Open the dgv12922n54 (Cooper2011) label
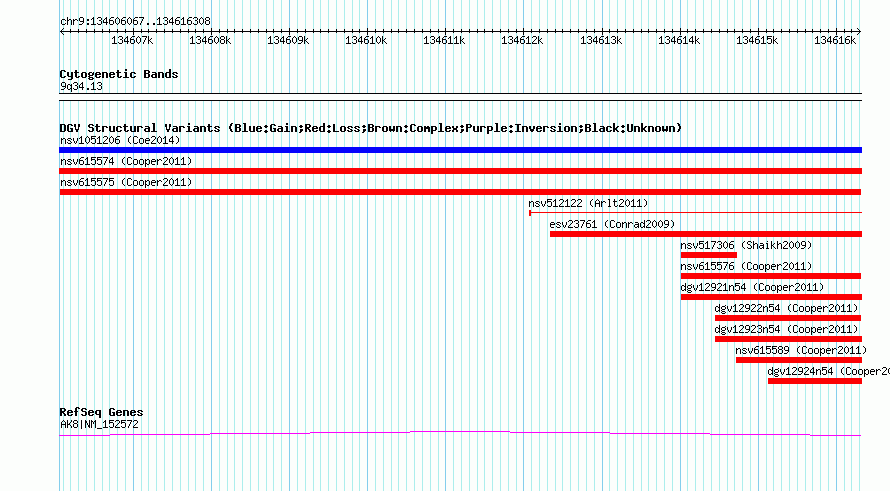Screen dimensions: 890x491 tap(786, 308)
